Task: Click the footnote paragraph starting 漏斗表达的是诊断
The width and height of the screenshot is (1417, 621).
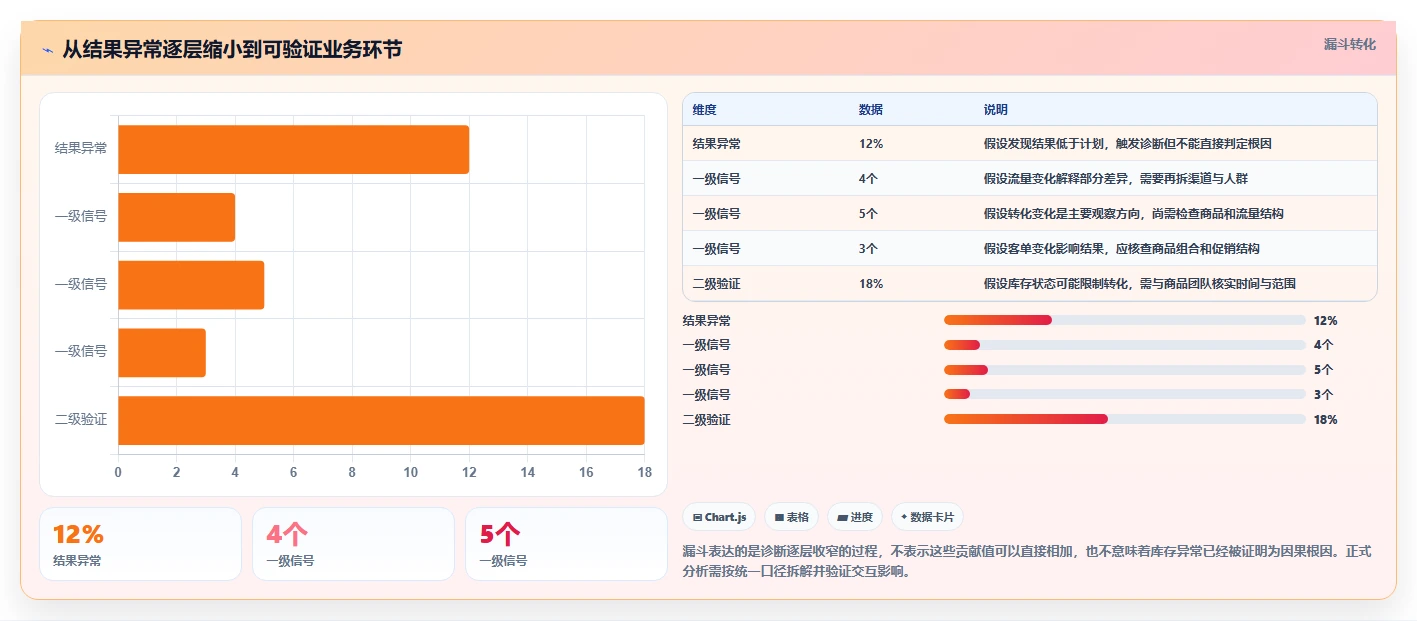Action: pos(1027,562)
